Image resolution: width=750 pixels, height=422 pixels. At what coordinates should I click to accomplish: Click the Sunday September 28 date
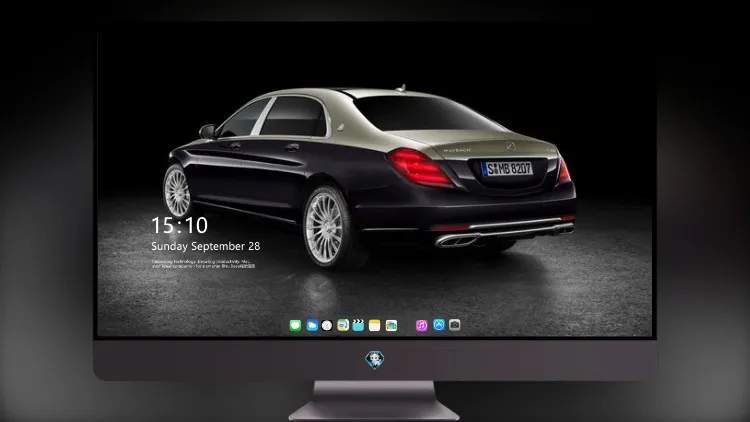click(206, 246)
